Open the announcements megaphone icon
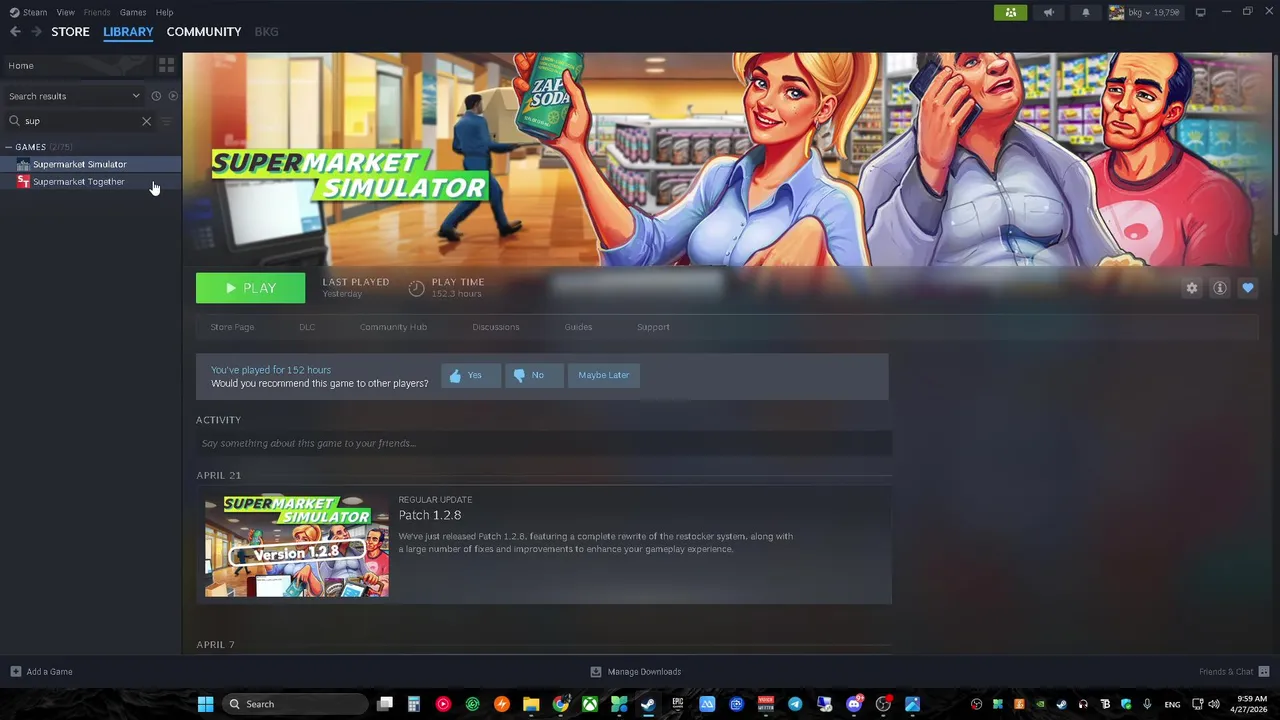Screen dimensions: 1280x720 point(1048,13)
